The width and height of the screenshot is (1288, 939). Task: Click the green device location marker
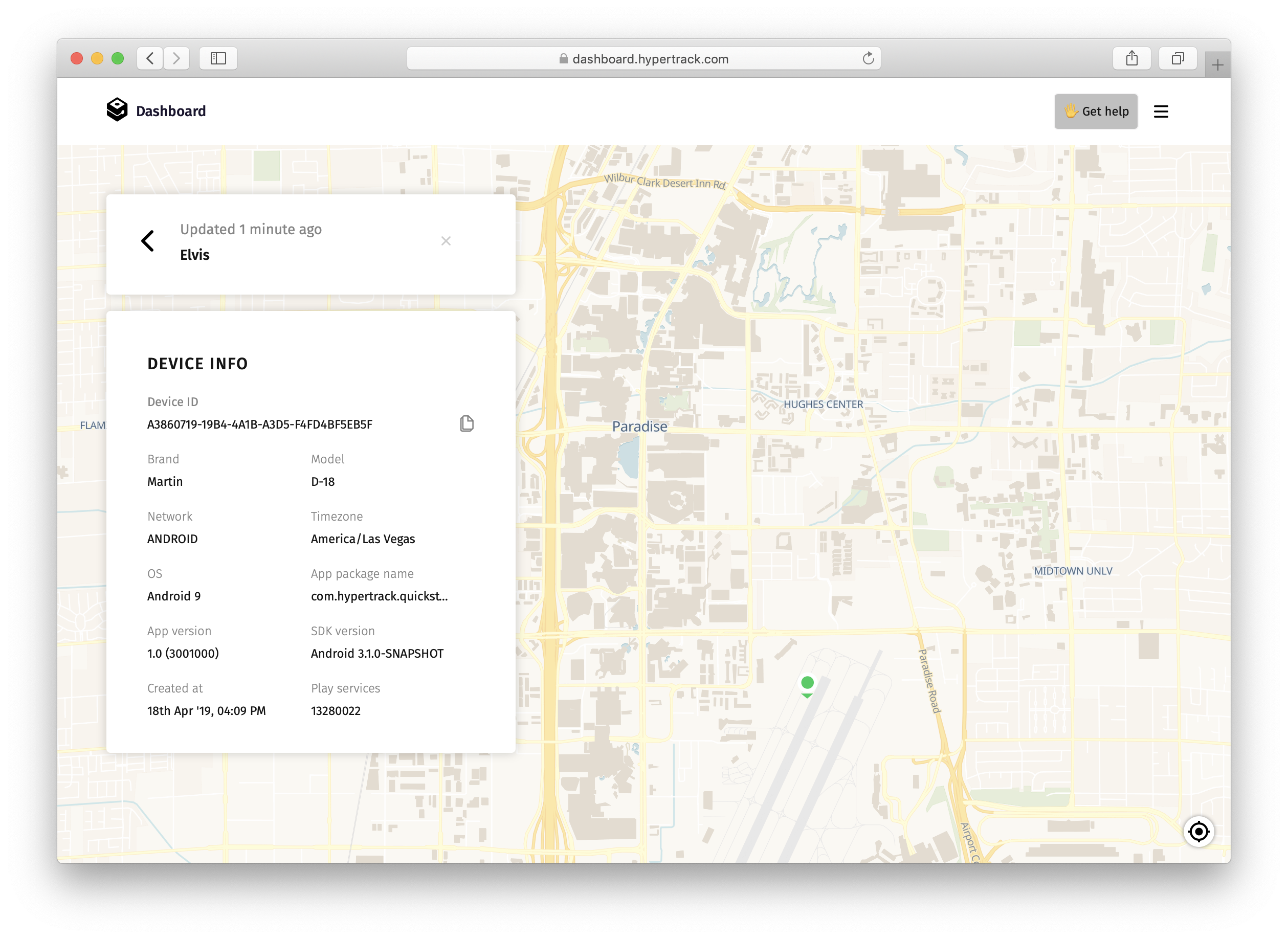(807, 683)
